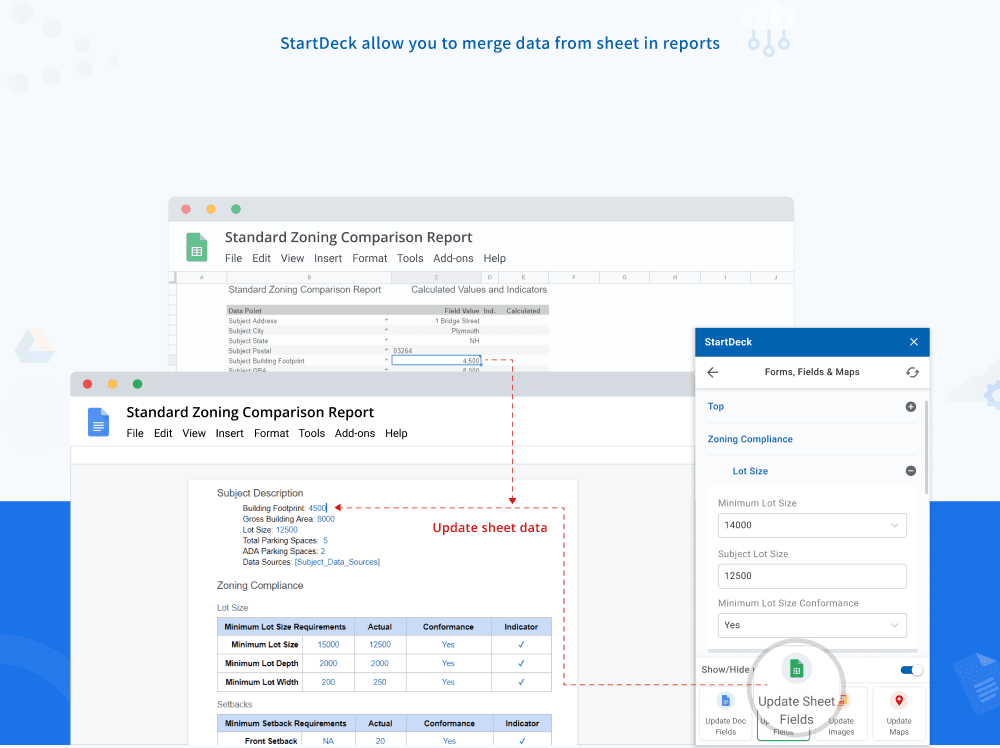Screen dimensions: 1000x748
Task: Click the green maximize dot on document window
Action: click(x=137, y=385)
